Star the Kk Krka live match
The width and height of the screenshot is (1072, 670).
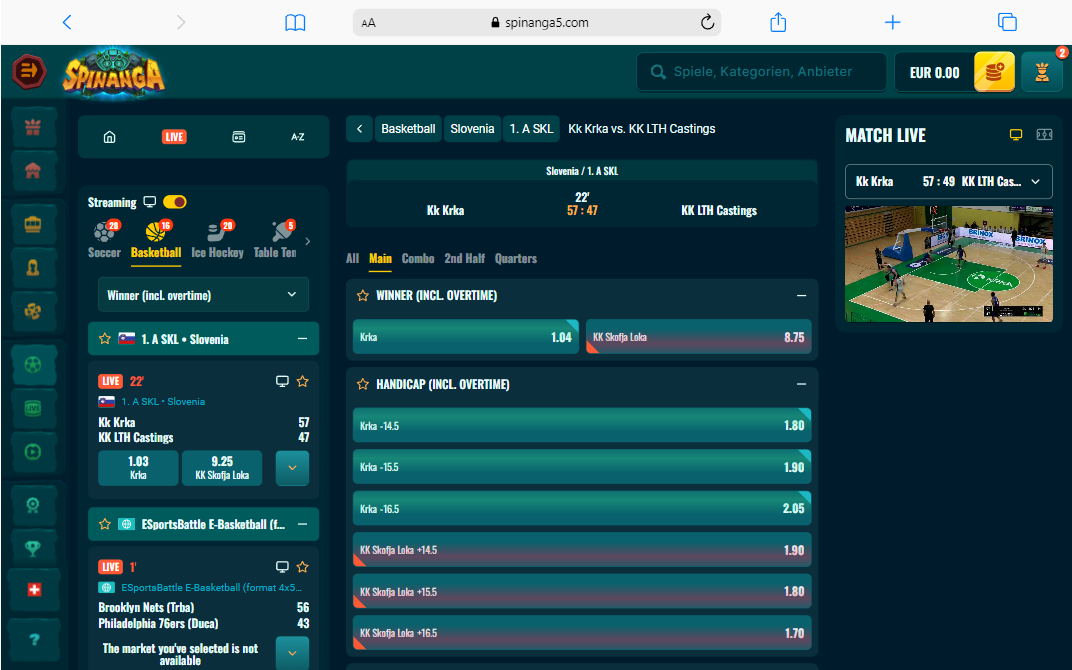coord(303,381)
